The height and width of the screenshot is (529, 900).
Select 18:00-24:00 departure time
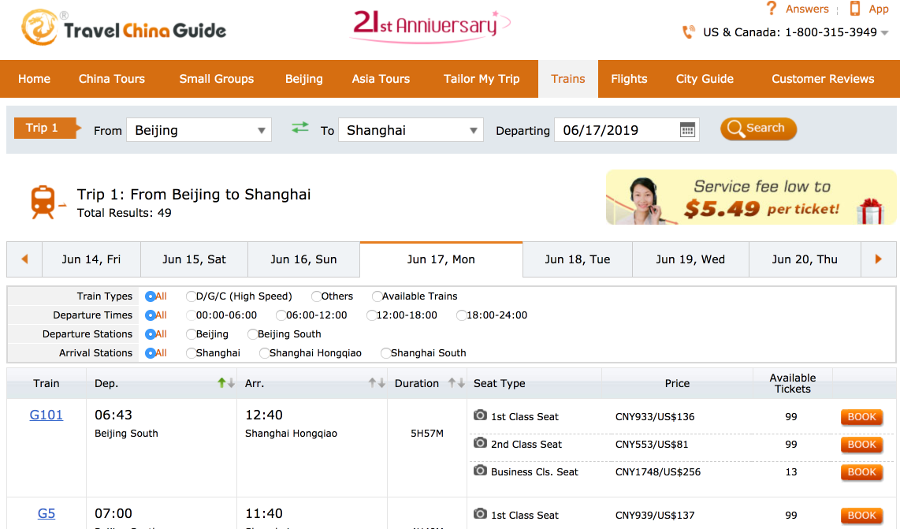click(461, 315)
